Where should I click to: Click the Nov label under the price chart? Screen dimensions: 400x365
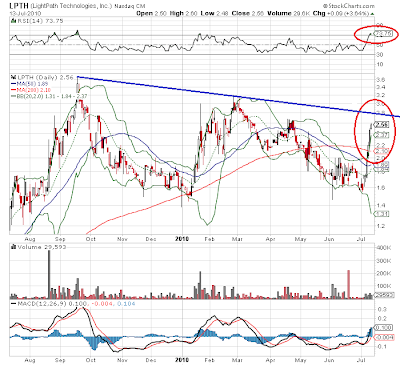pyautogui.click(x=122, y=239)
